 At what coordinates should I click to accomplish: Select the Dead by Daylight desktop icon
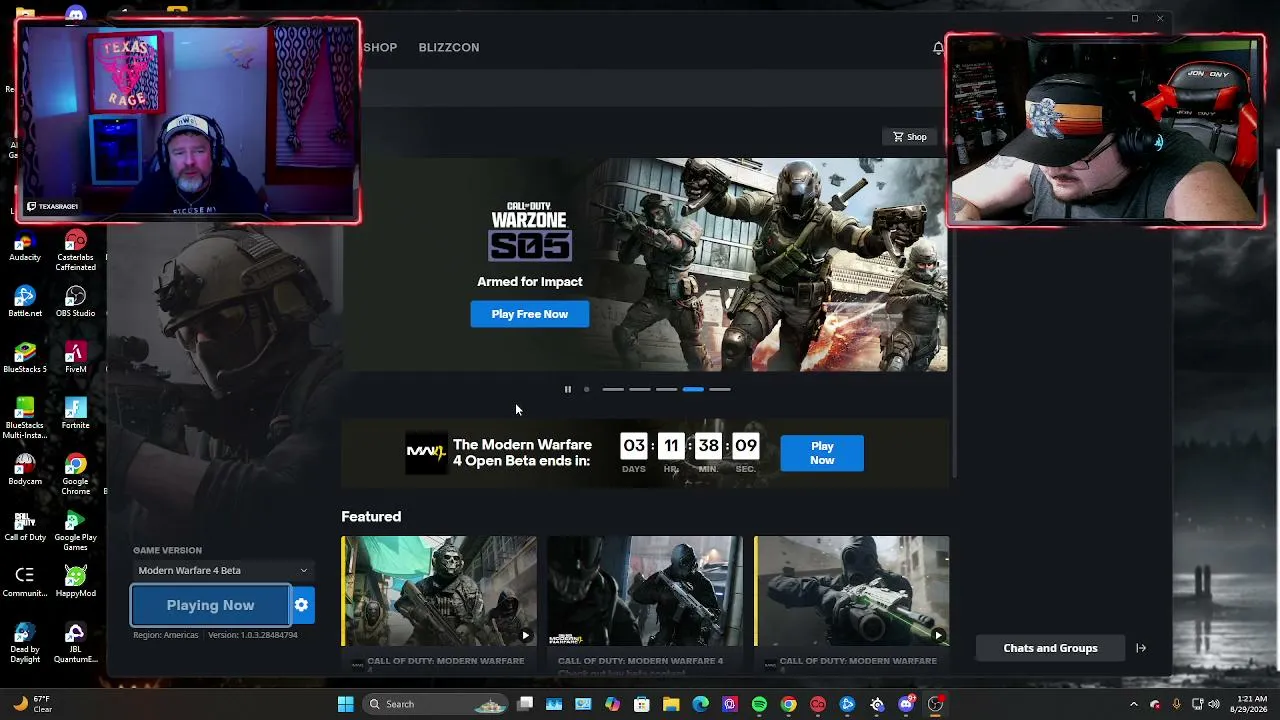pyautogui.click(x=25, y=642)
